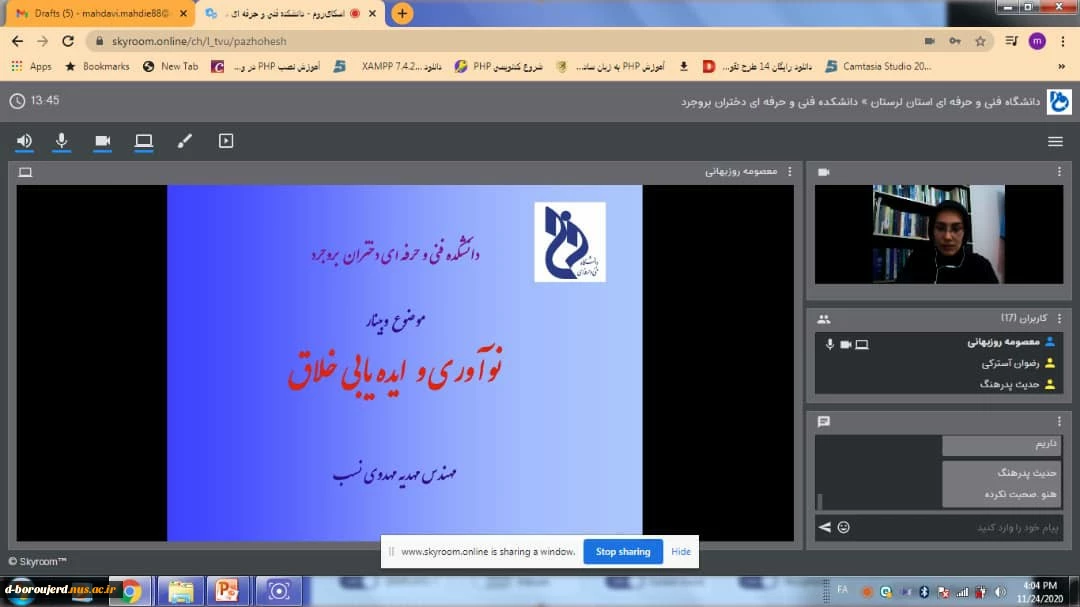This screenshot has height=607, width=1080.
Task: Open the users group icon in panel header
Action: pyautogui.click(x=824, y=319)
